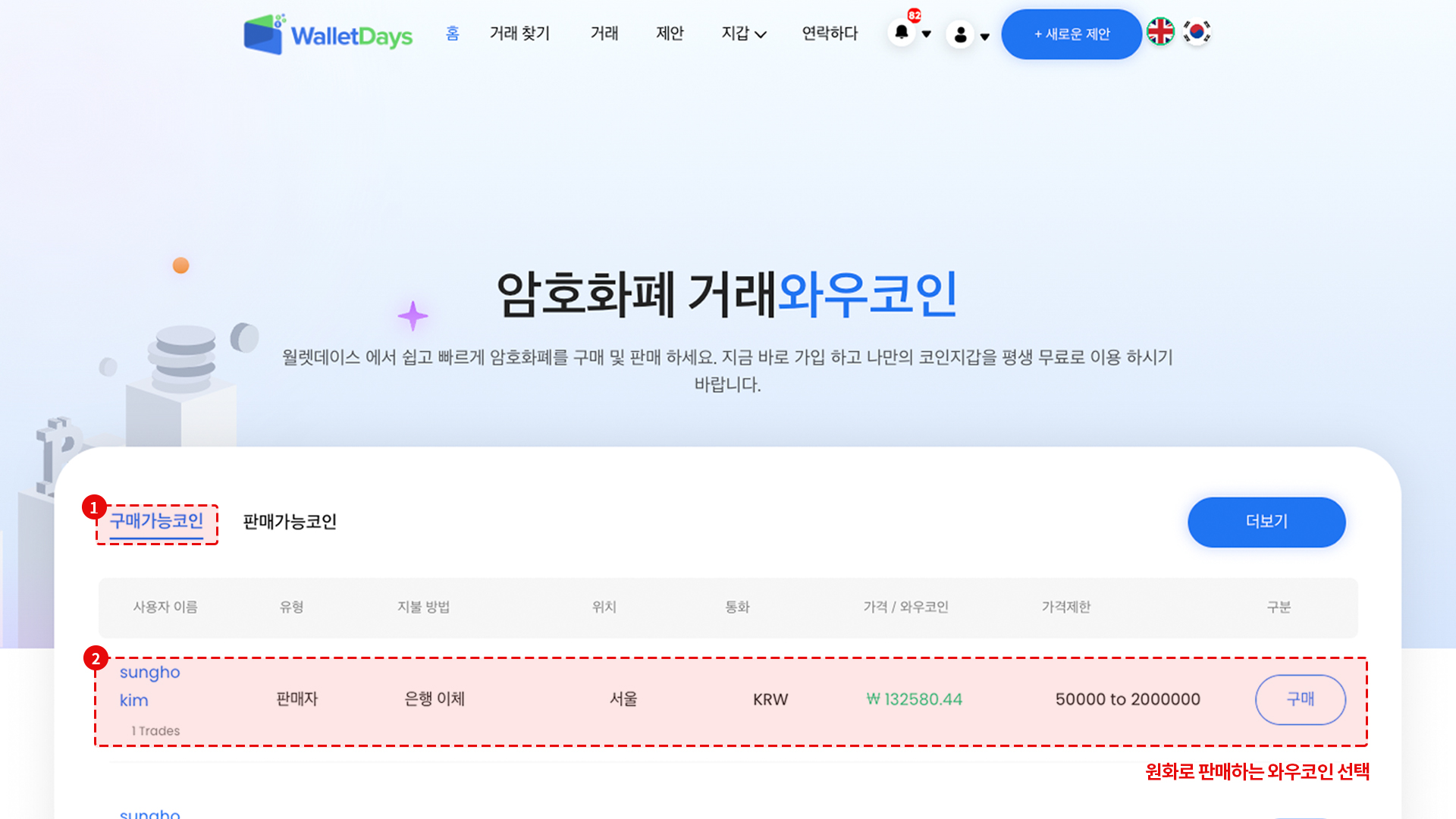Click the 구매 button in the KRW row
The image size is (1456, 819).
pyautogui.click(x=1301, y=699)
